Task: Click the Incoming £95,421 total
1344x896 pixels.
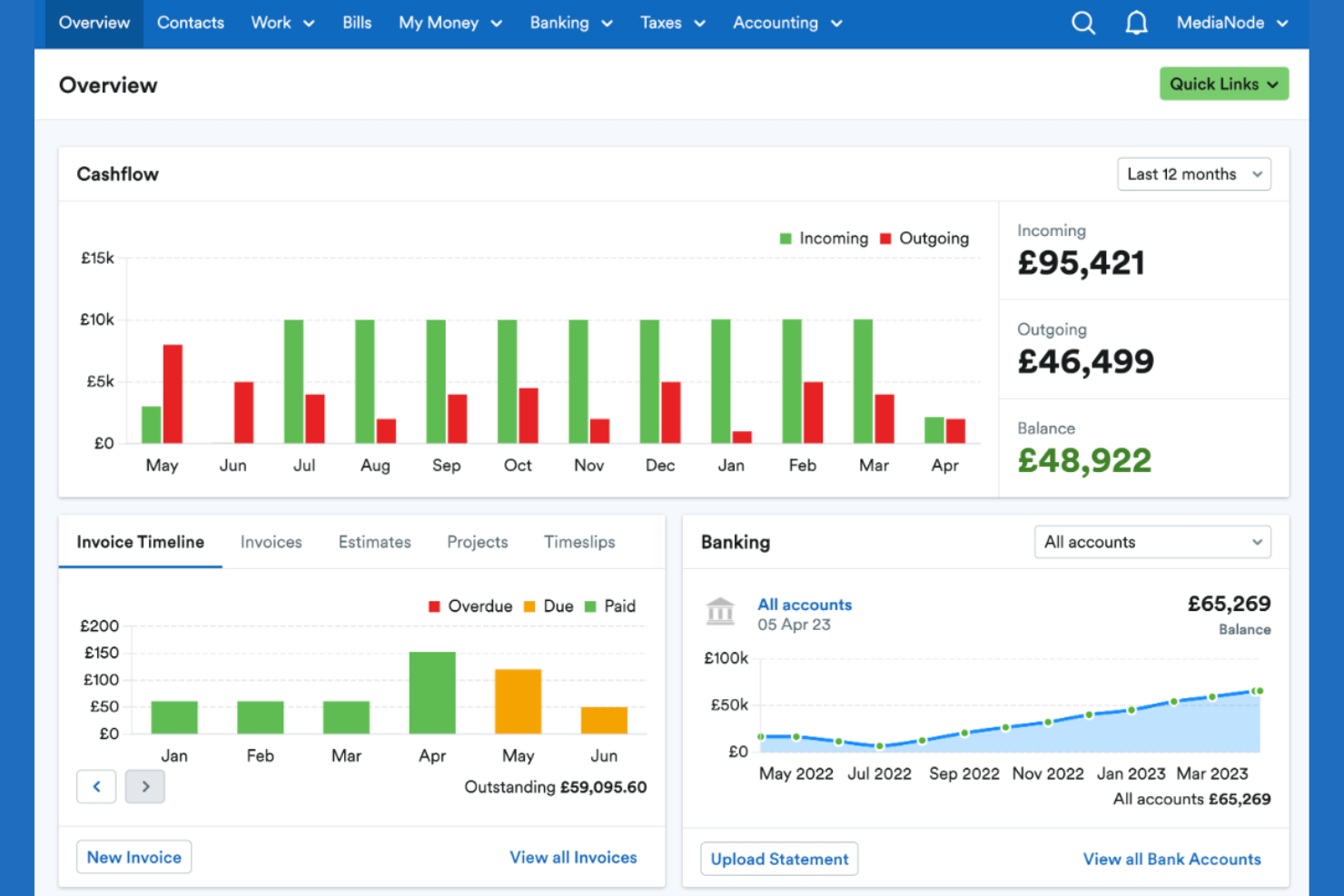Action: [1081, 263]
